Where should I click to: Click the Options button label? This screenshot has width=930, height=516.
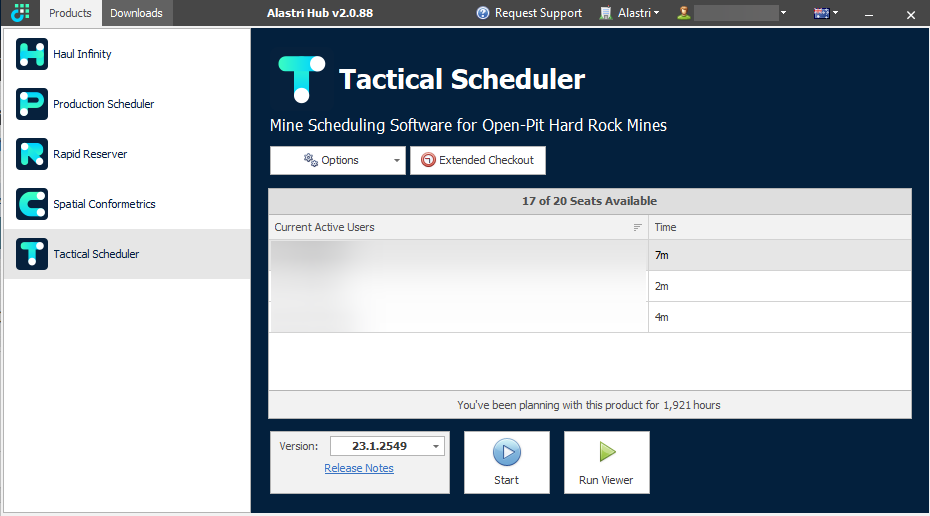pos(340,160)
